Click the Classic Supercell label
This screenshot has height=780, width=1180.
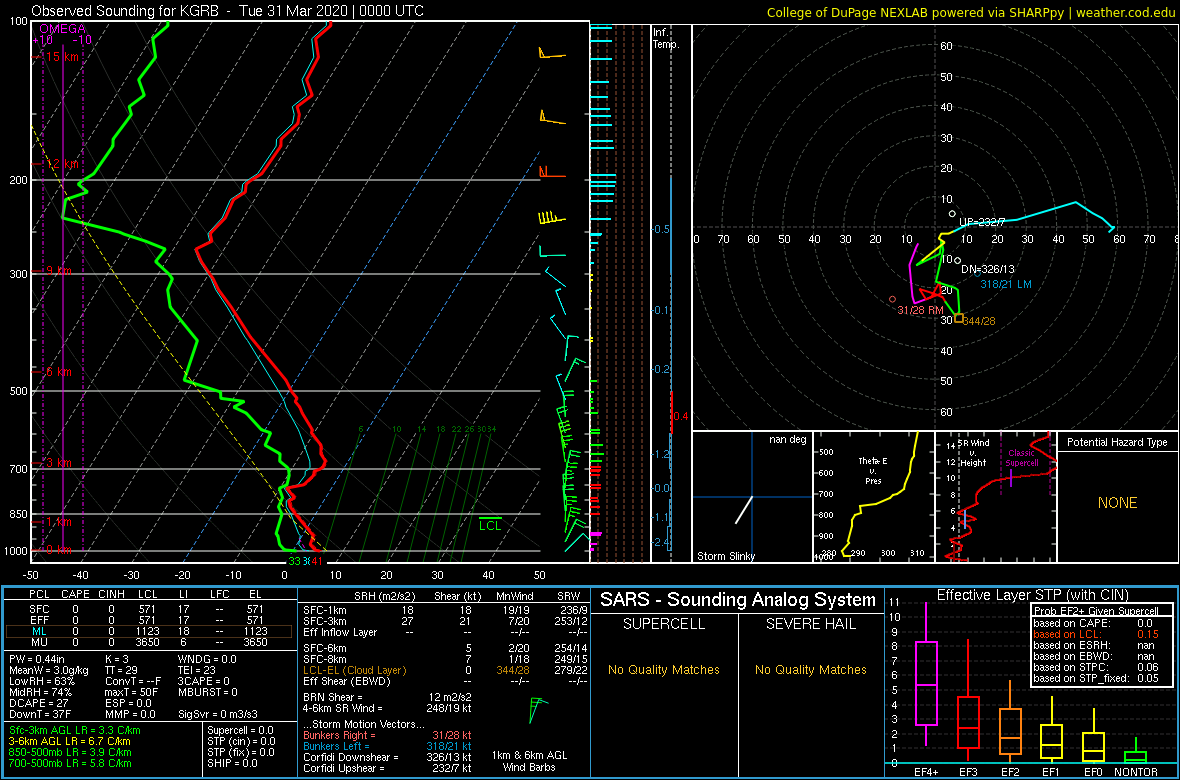pos(1024,459)
